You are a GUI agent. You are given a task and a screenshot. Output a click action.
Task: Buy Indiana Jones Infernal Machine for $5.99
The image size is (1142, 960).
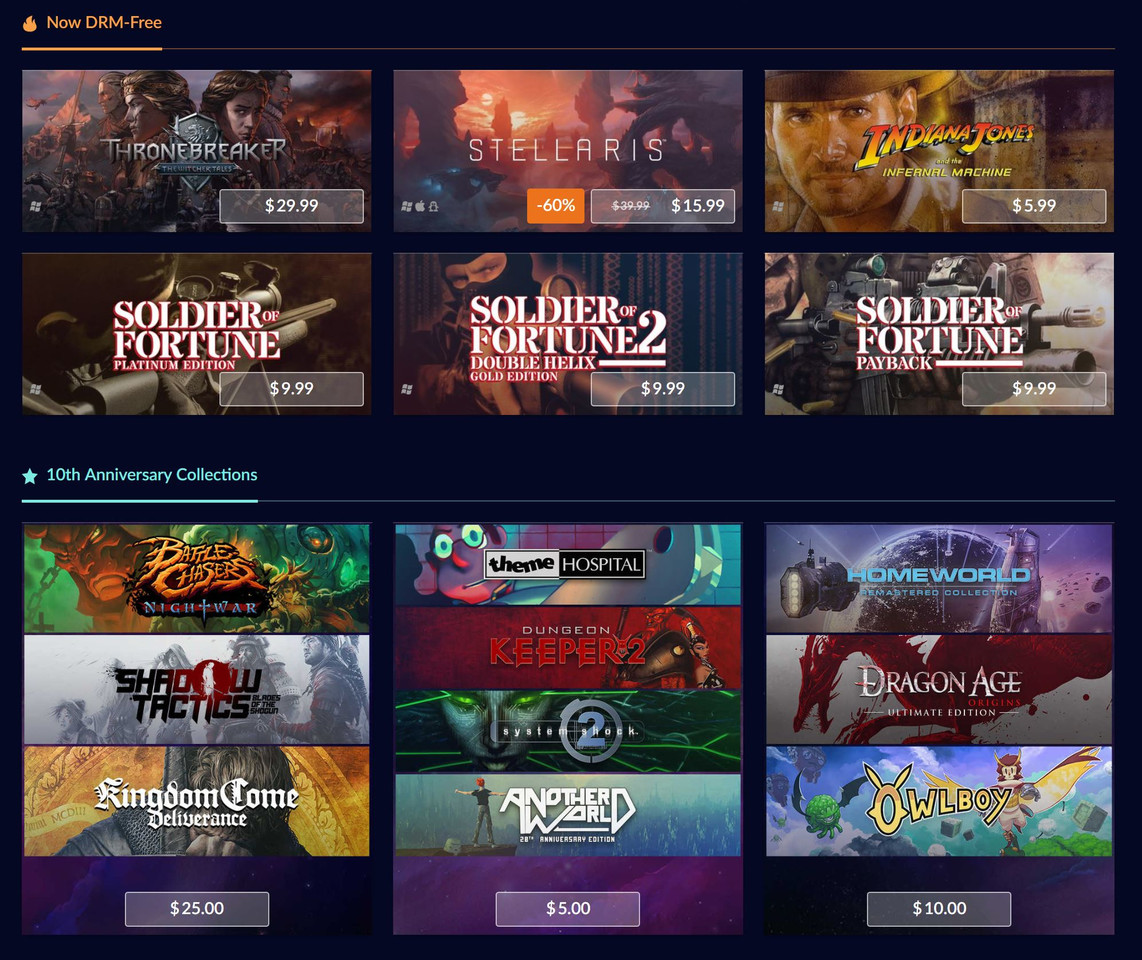1034,206
